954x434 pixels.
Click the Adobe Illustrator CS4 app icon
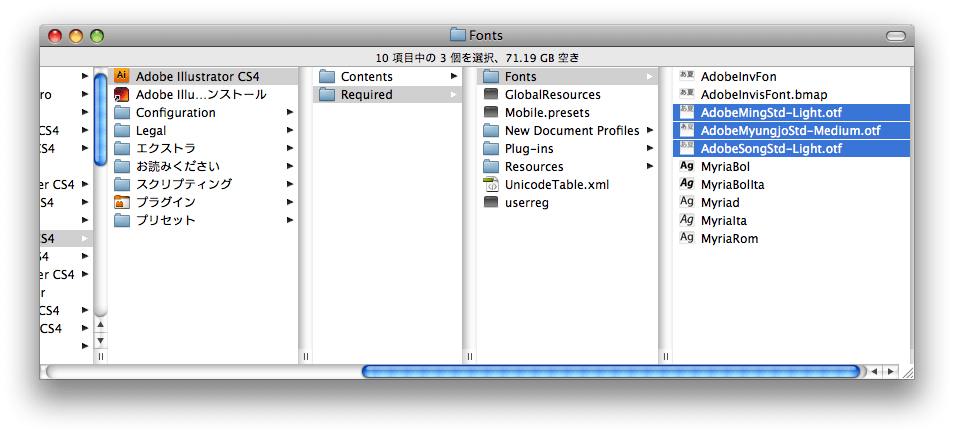(x=122, y=76)
